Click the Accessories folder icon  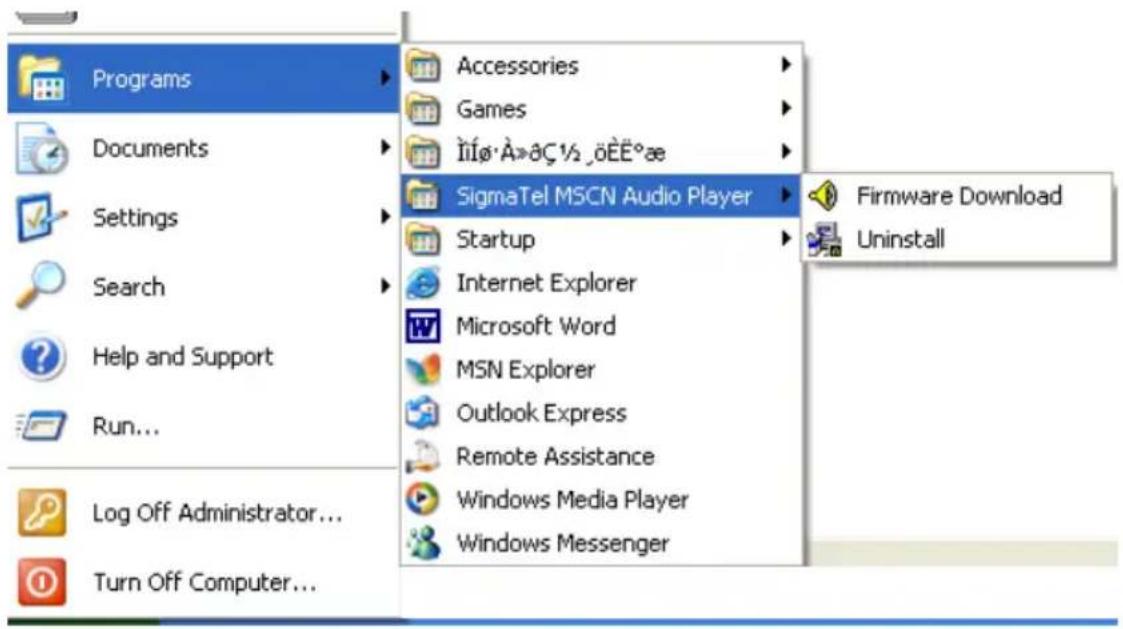[x=423, y=66]
